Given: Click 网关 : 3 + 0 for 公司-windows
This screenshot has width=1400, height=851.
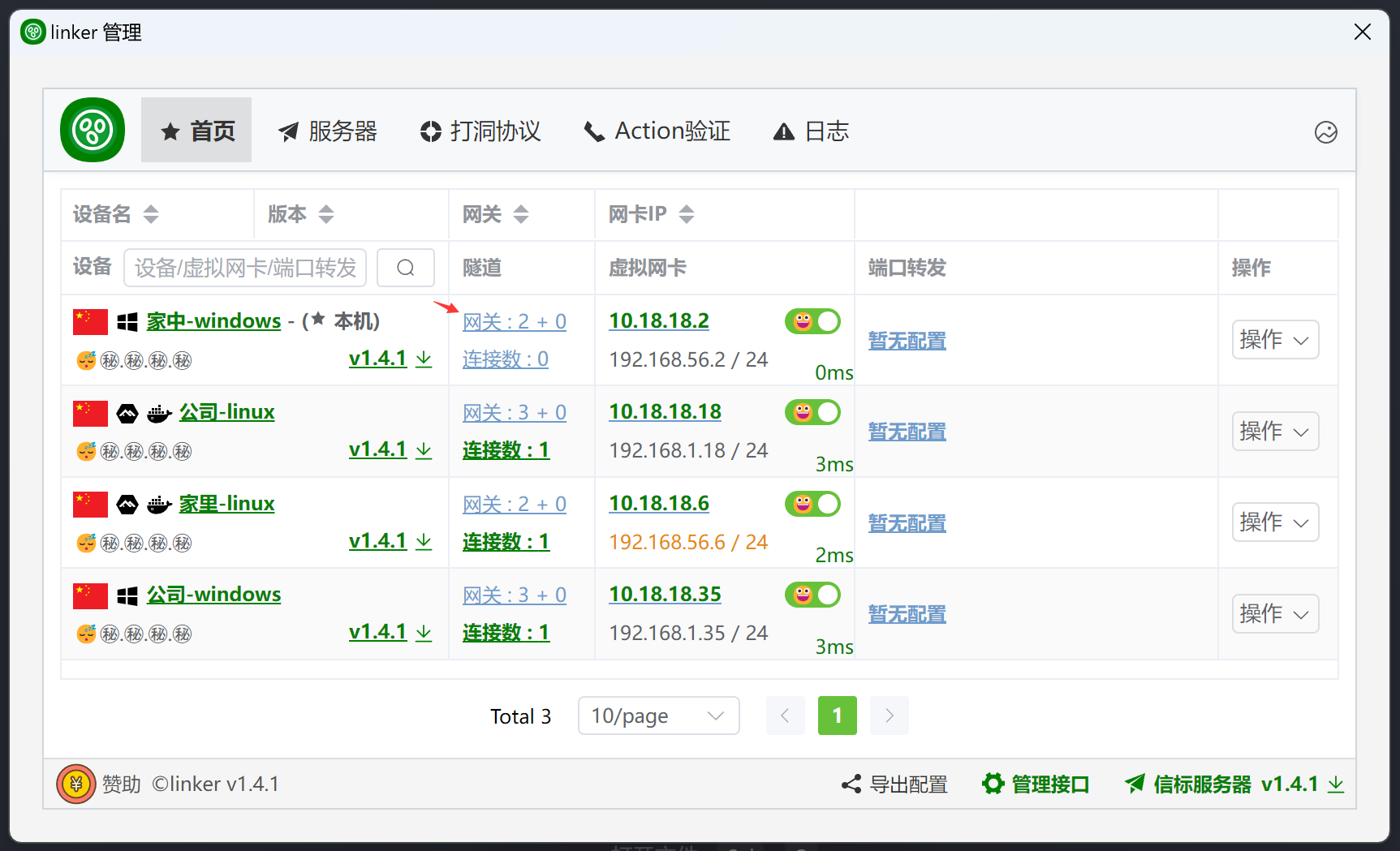Looking at the screenshot, I should click(x=515, y=595).
